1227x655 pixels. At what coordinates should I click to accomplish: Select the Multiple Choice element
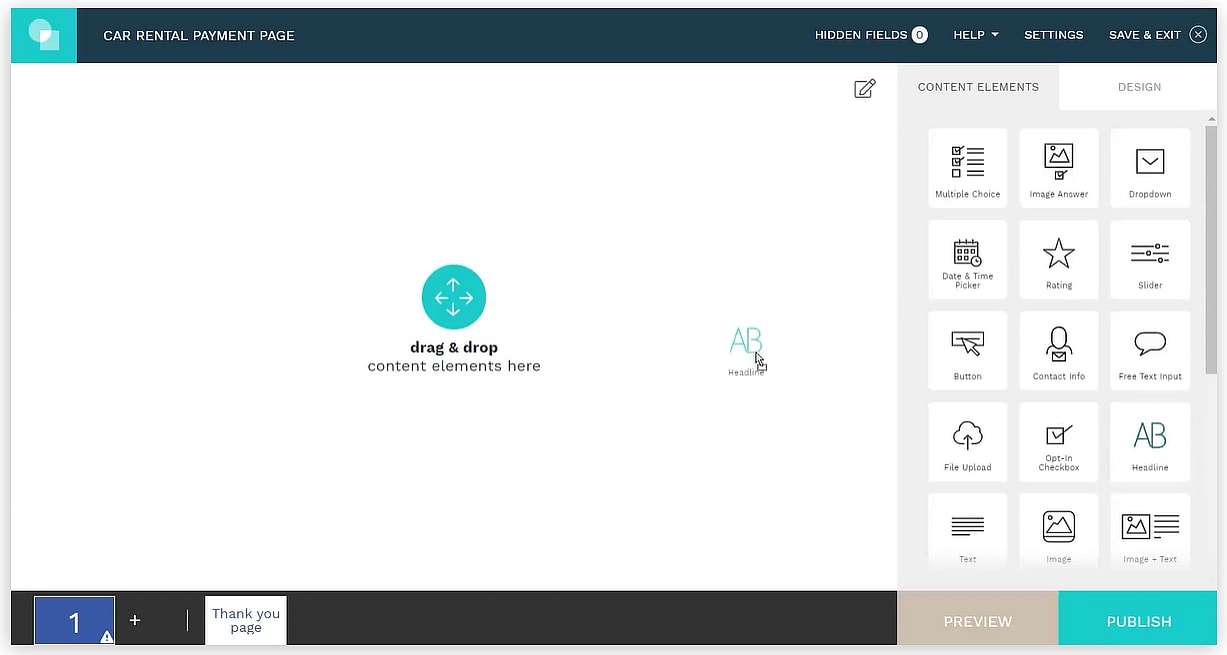pos(967,168)
